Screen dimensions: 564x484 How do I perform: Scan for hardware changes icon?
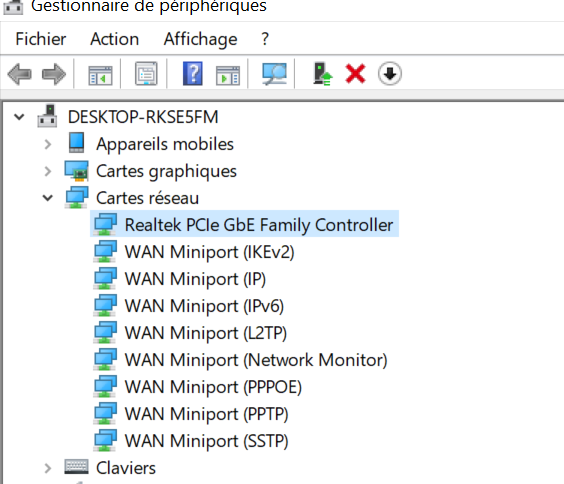coord(274,74)
